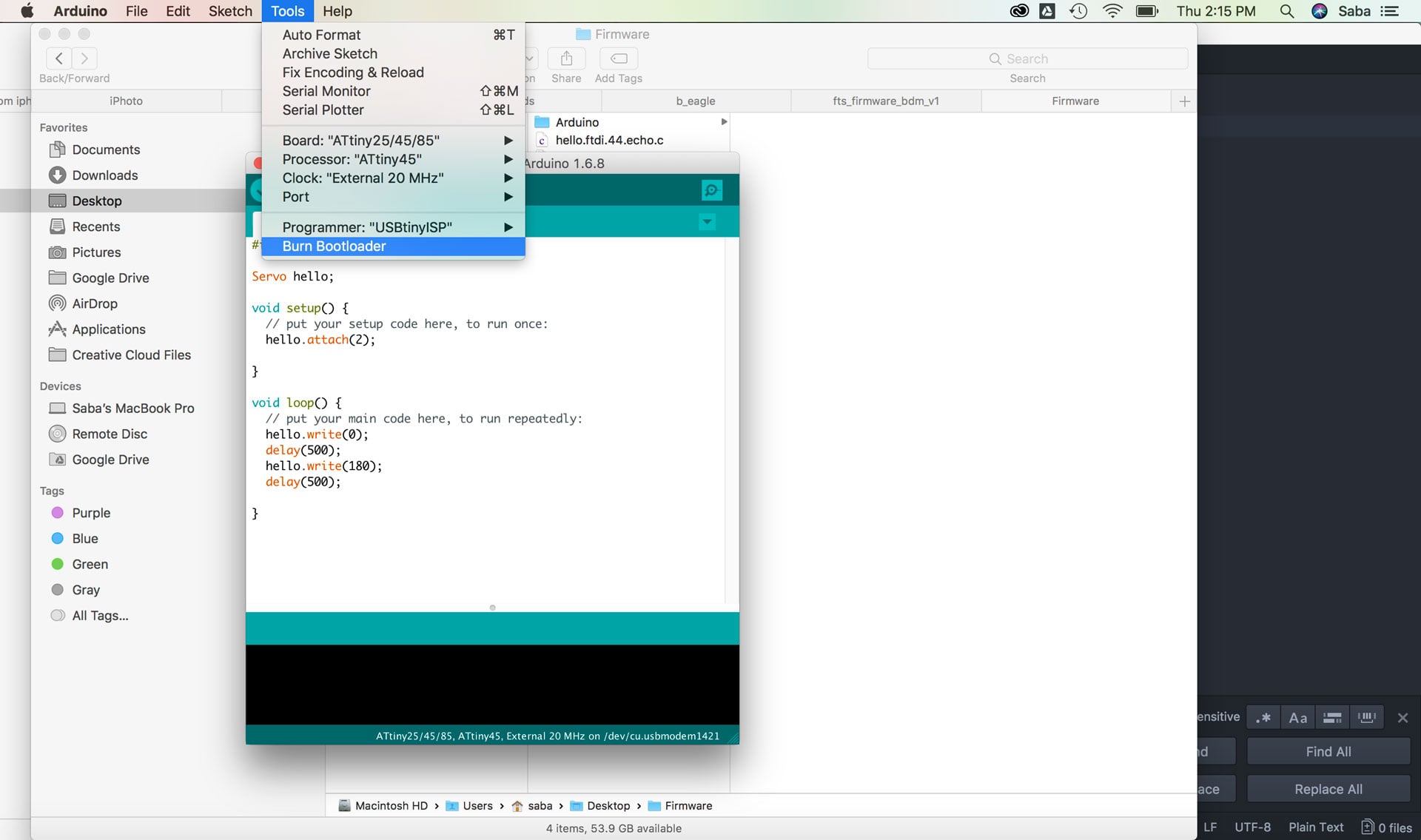Add a new Finder tab with plus

[x=1184, y=101]
